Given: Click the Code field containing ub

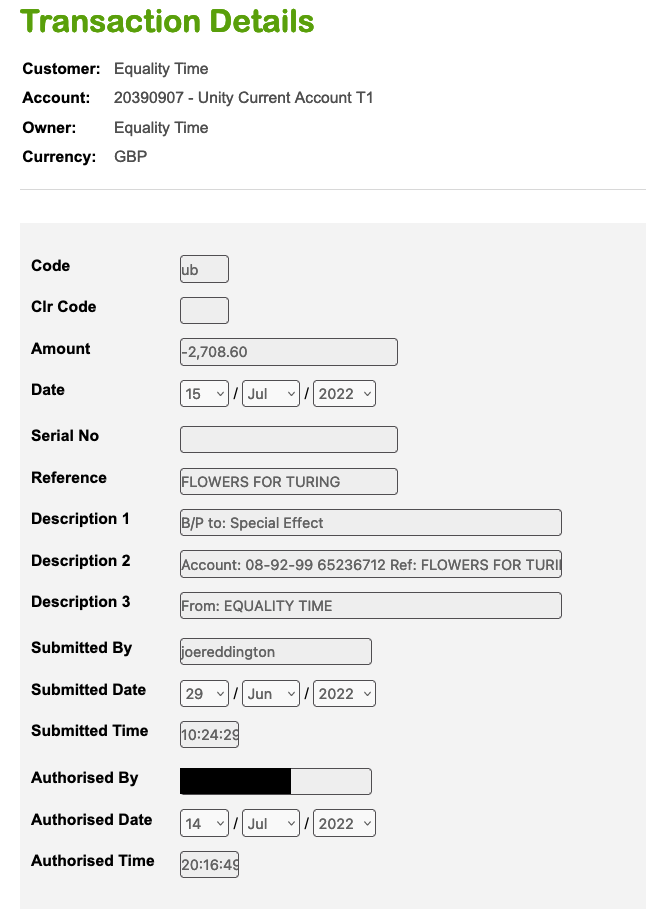Looking at the screenshot, I should pyautogui.click(x=204, y=269).
